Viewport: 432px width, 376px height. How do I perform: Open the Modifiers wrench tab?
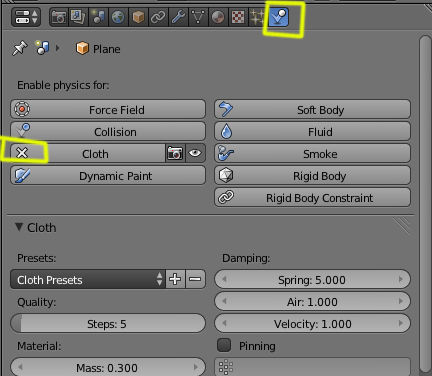pyautogui.click(x=178, y=17)
